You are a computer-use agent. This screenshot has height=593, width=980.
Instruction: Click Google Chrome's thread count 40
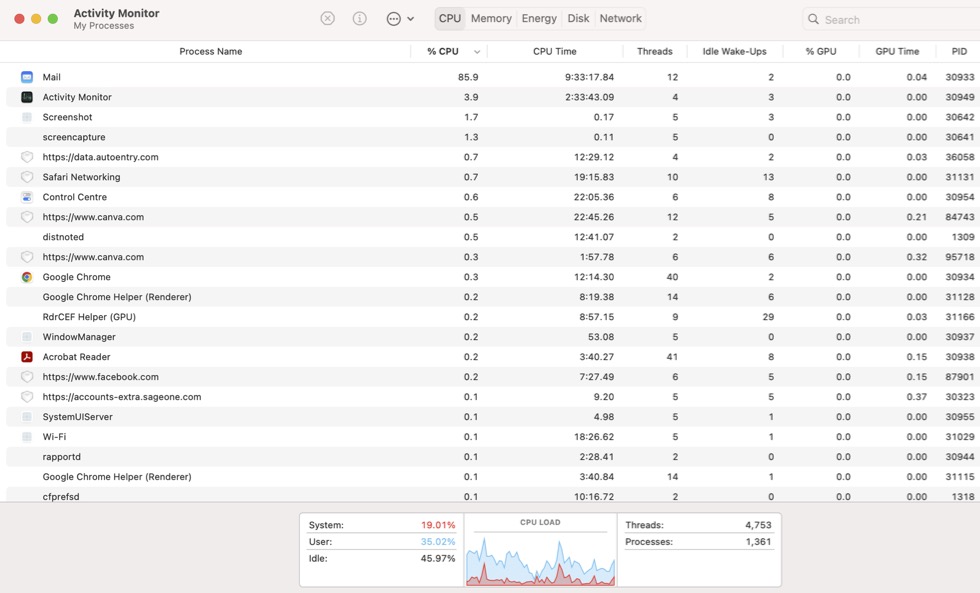click(x=672, y=277)
